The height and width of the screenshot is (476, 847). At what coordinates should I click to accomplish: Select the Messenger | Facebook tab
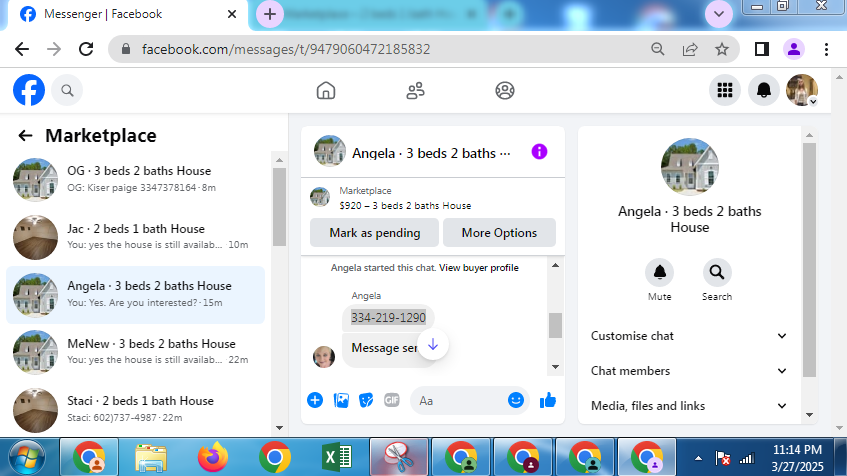tap(127, 14)
